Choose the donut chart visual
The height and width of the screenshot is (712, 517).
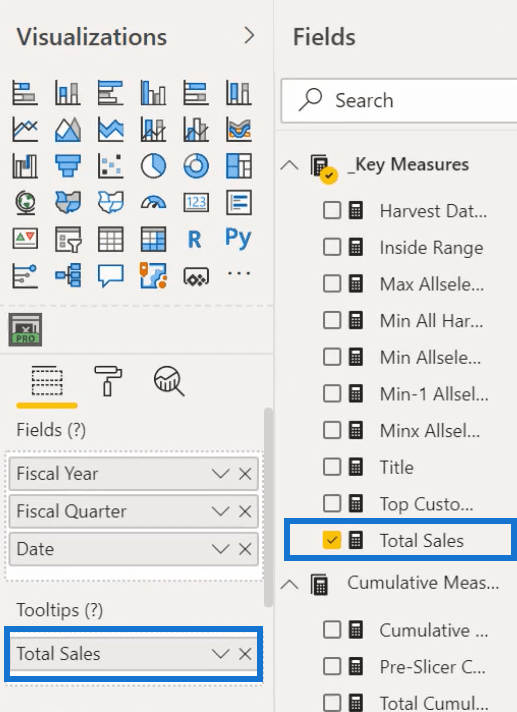[196, 166]
